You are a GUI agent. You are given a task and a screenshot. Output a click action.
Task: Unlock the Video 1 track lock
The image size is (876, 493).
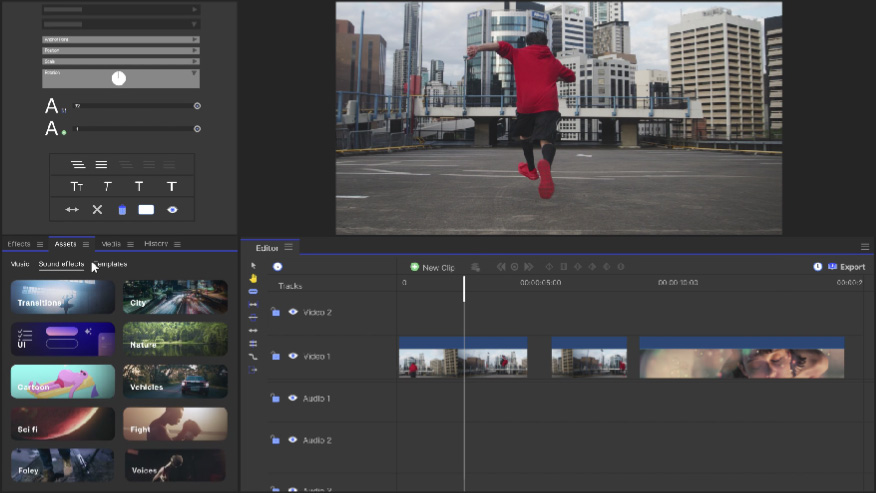(x=275, y=356)
